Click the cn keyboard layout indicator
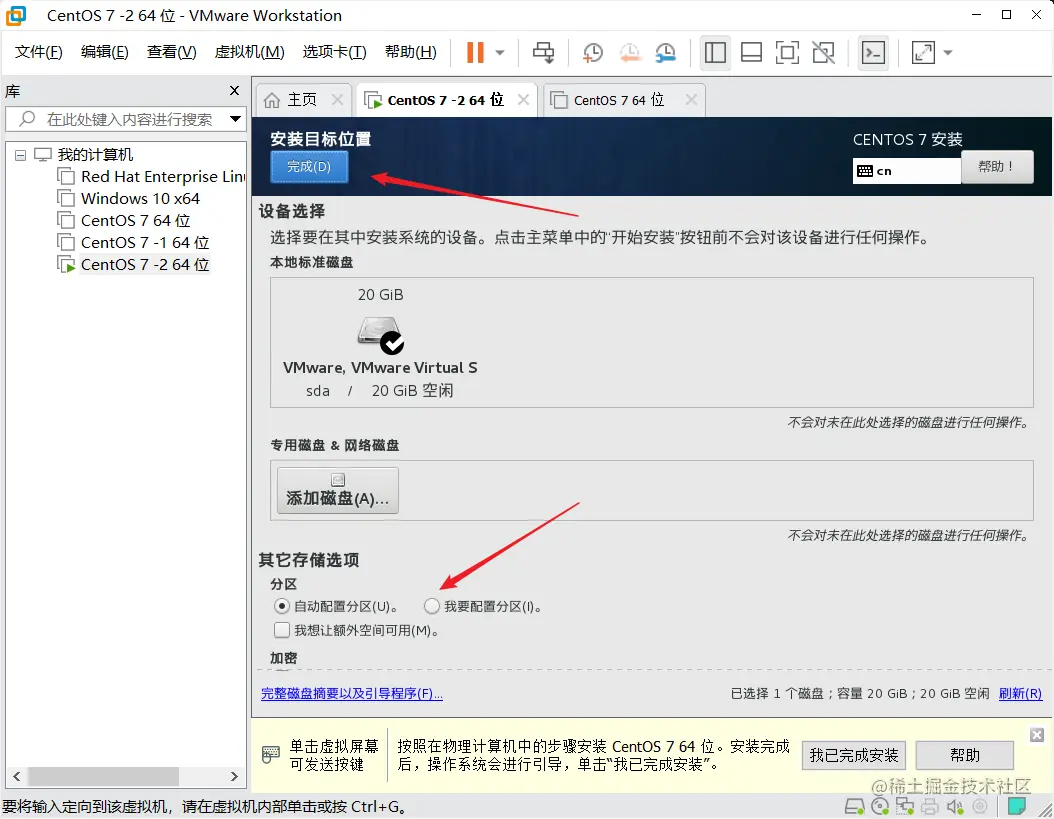Screen dimensions: 1054x819 pyautogui.click(x=906, y=171)
